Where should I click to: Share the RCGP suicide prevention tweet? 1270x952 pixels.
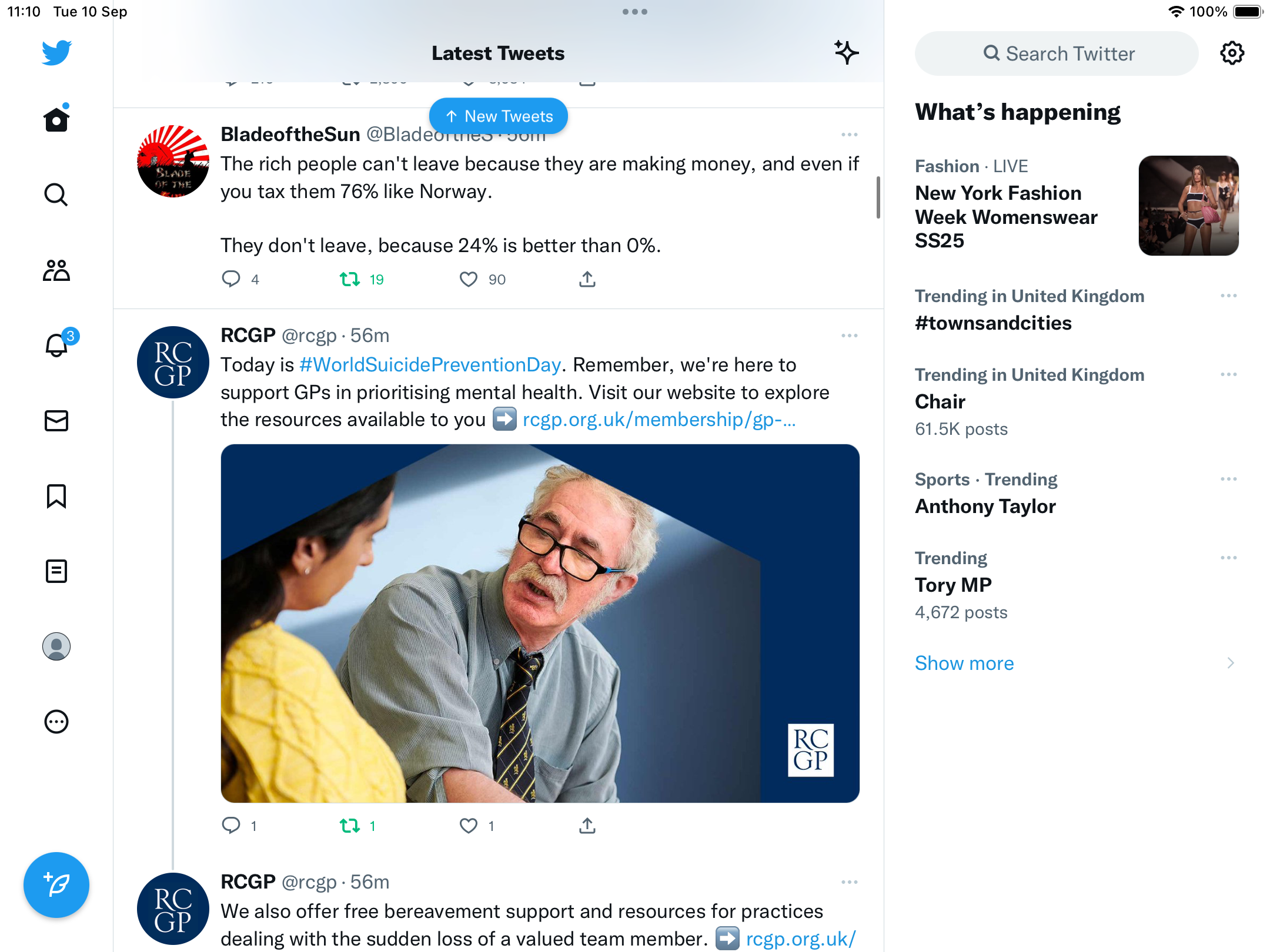tap(587, 826)
